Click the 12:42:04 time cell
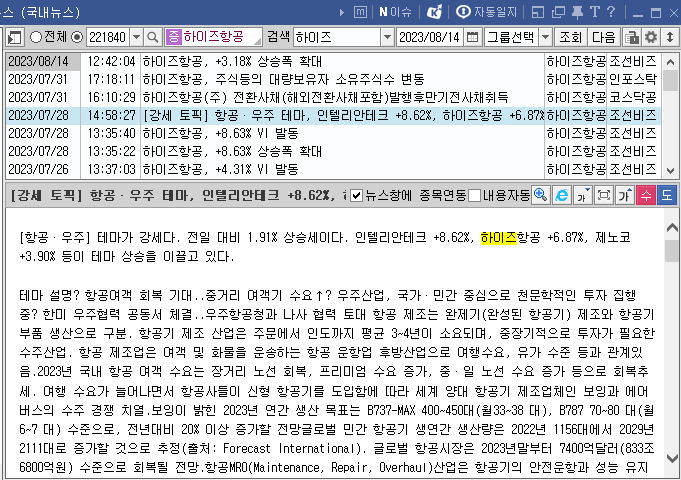Image resolution: width=681 pixels, height=480 pixels. [x=111, y=62]
